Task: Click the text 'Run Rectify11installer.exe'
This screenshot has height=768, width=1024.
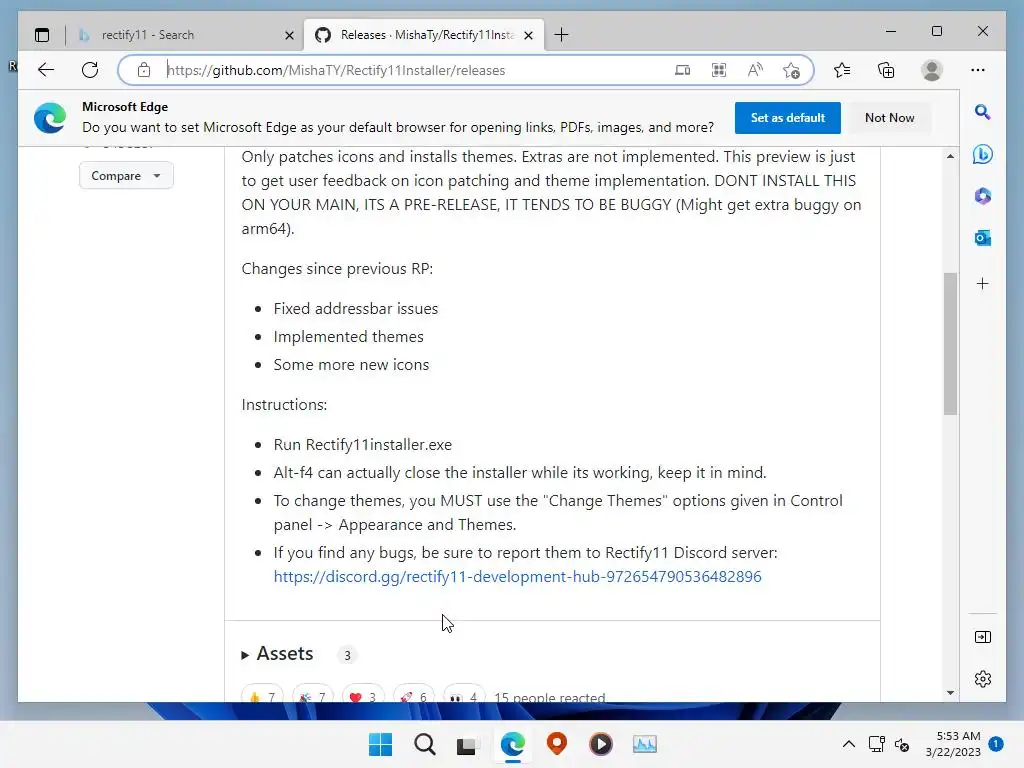Action: coord(362,445)
